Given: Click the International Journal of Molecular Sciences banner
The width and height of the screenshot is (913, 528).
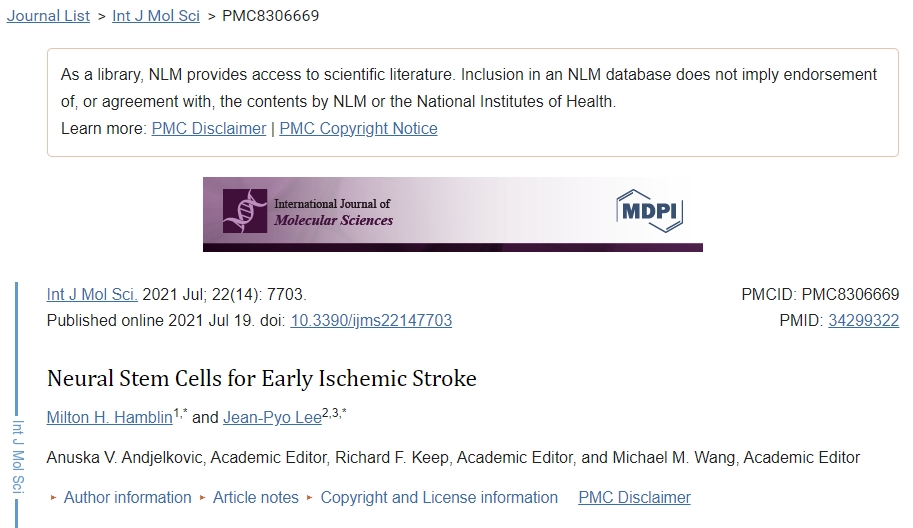Looking at the screenshot, I should click(452, 214).
